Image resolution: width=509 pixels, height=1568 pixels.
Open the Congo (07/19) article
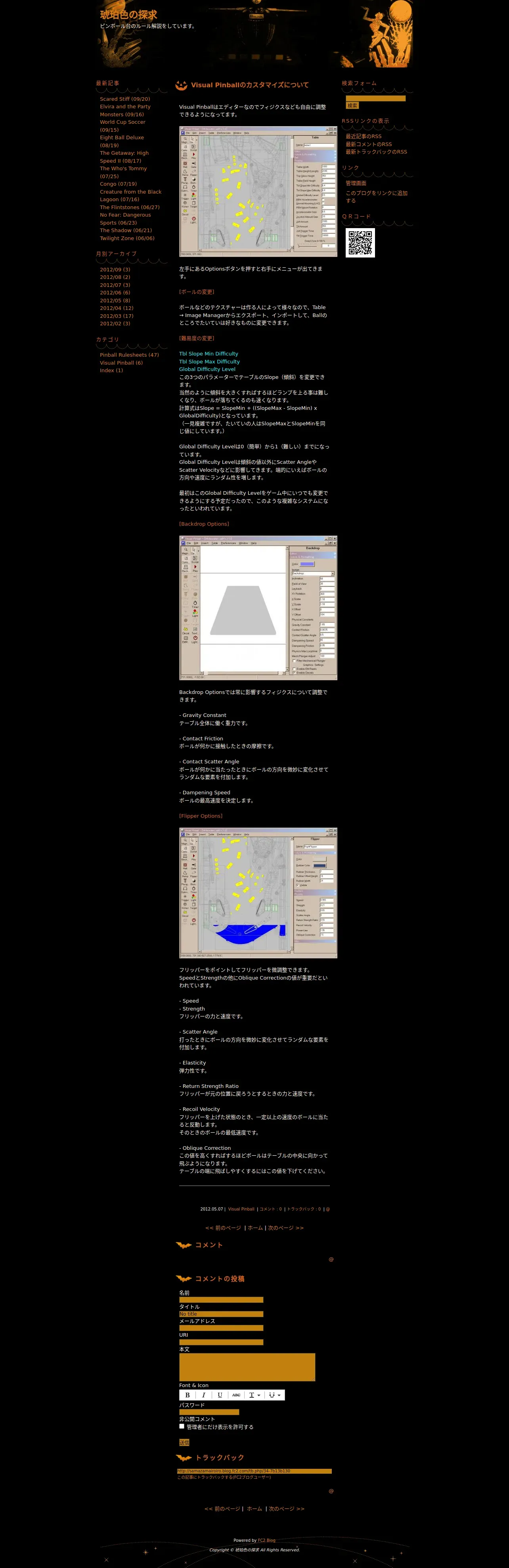click(118, 184)
